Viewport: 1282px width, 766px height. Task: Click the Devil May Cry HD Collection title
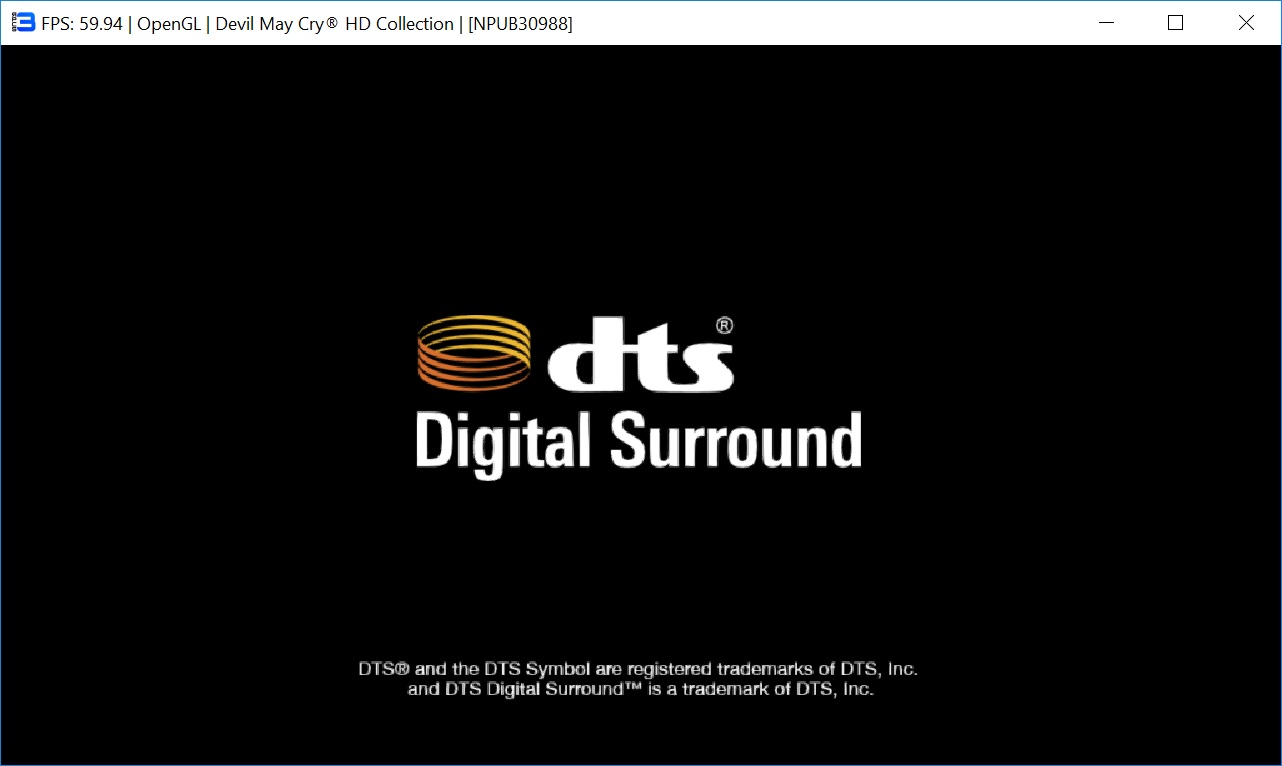click(x=334, y=24)
